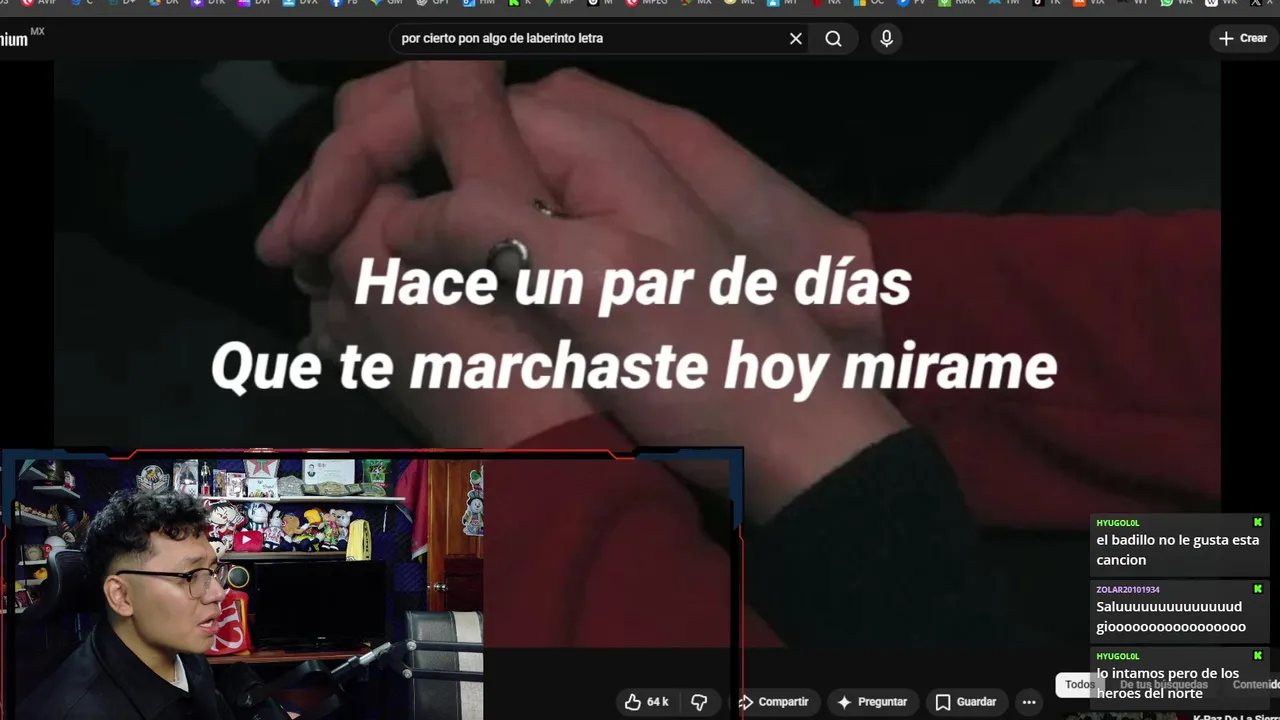Dislike the video
The image size is (1280, 720).
tap(700, 702)
